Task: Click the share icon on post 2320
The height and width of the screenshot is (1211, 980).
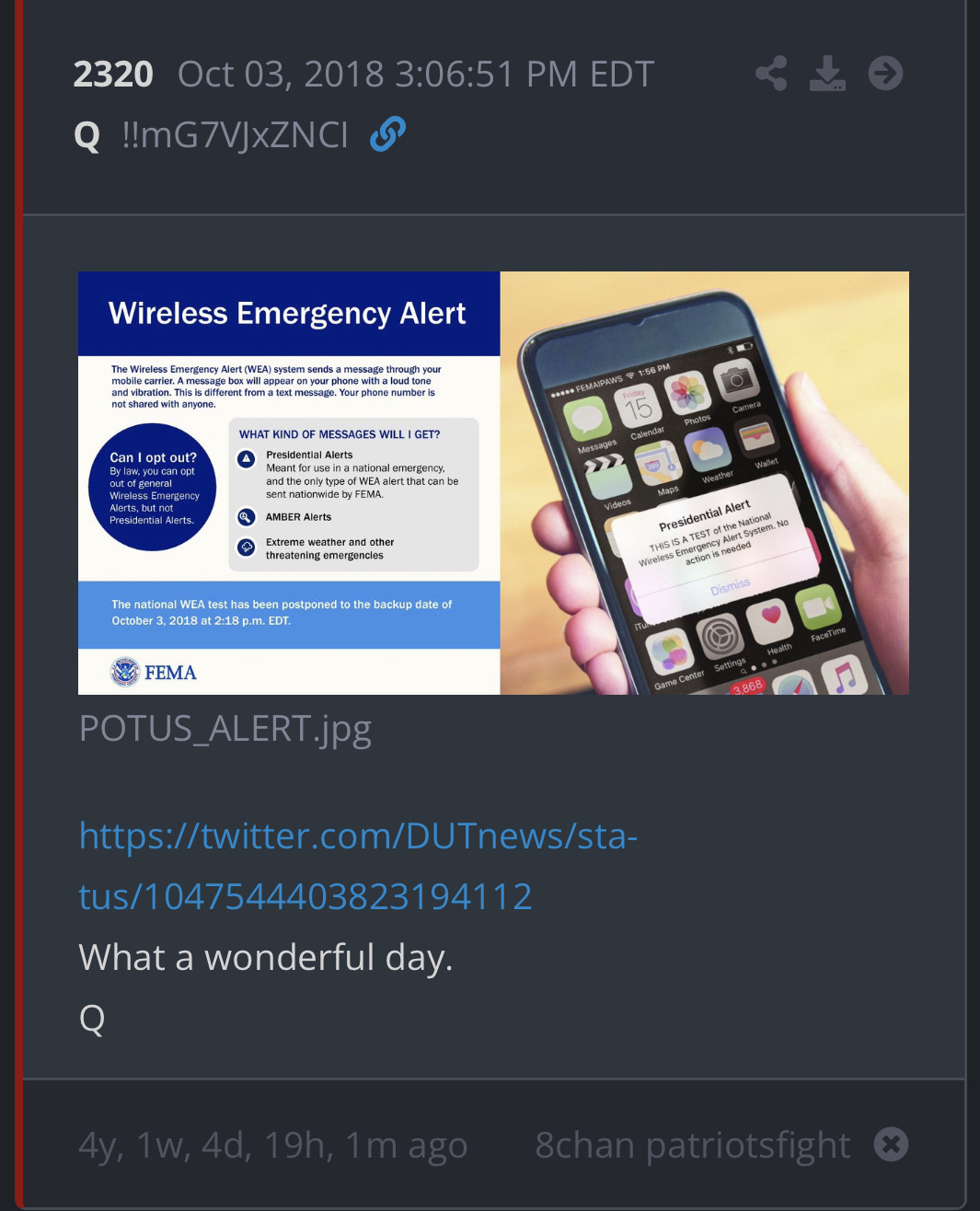Action: pyautogui.click(x=771, y=74)
